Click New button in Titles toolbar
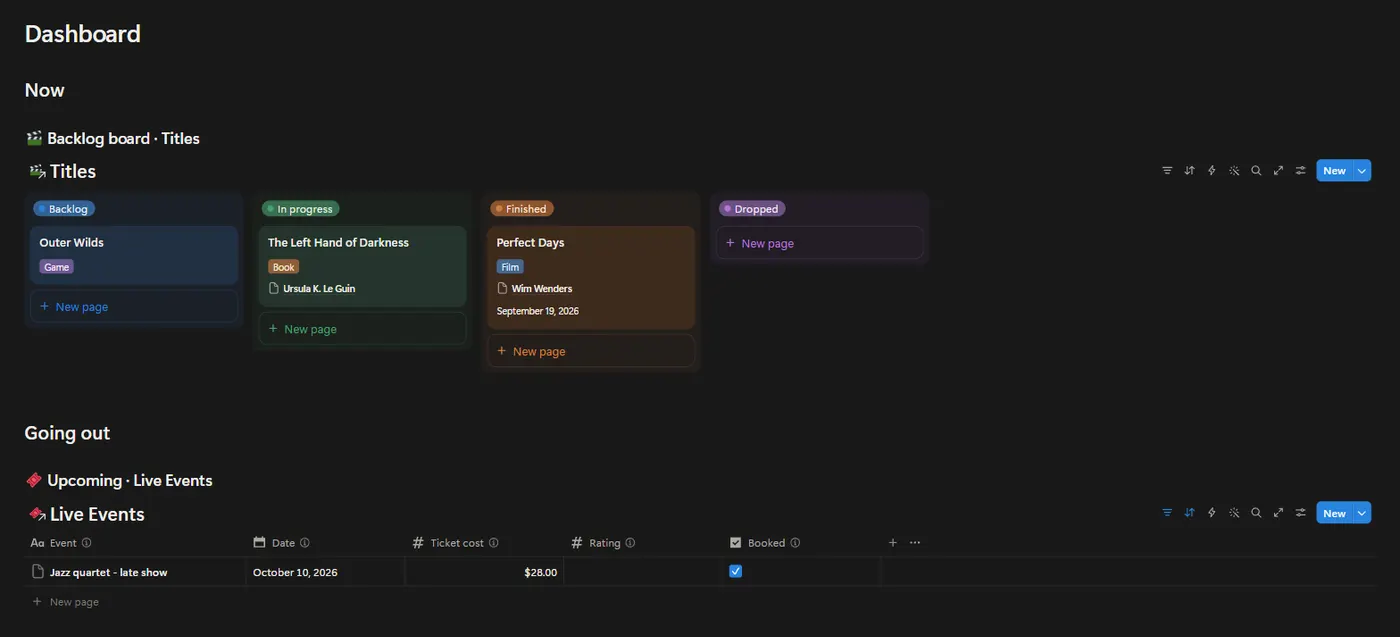The width and height of the screenshot is (1400, 637). 1335,171
